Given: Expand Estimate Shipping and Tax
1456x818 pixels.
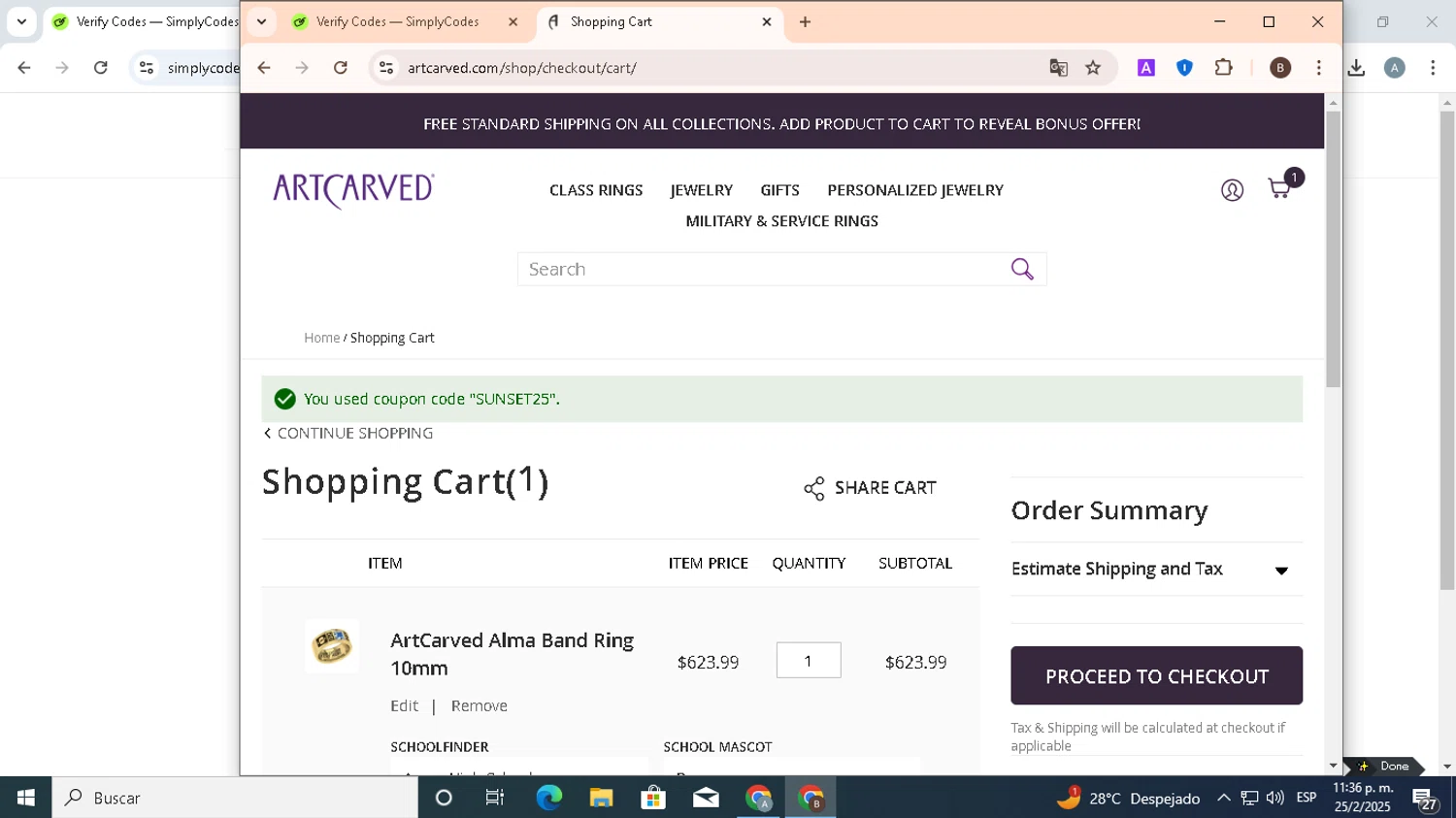Looking at the screenshot, I should click(1156, 570).
